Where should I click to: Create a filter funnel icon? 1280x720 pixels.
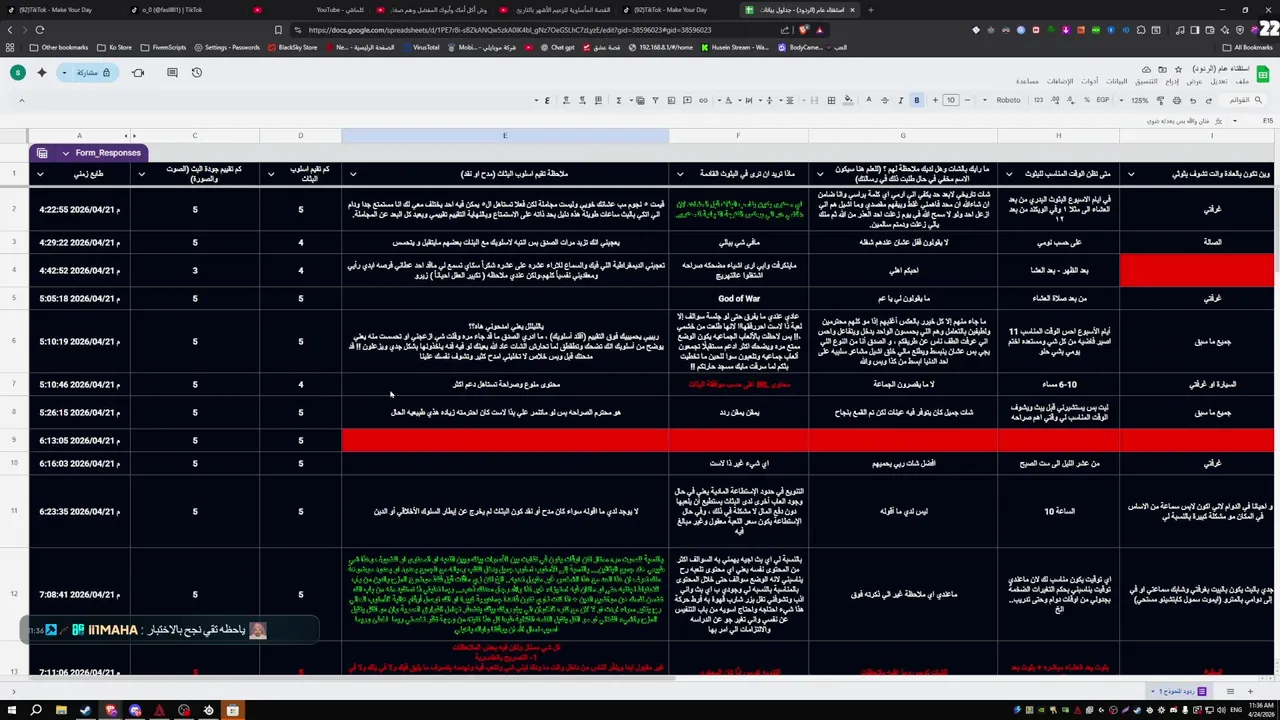655,100
